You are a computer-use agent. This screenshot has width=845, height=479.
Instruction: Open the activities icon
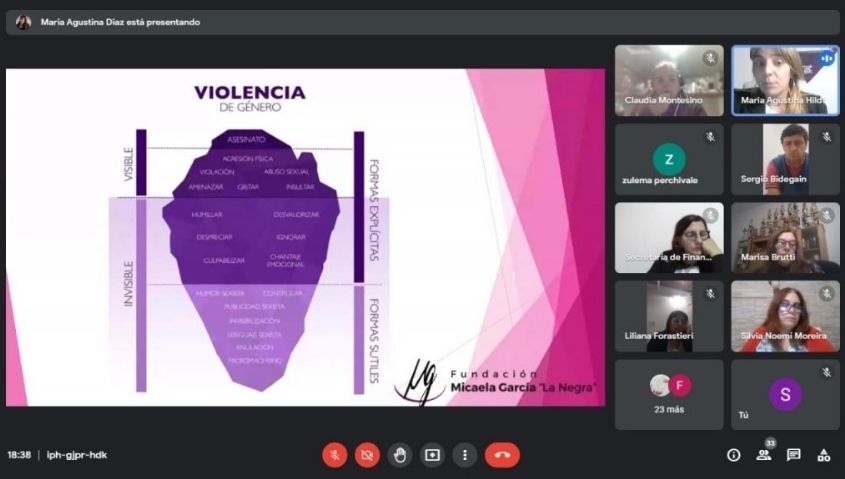coord(824,455)
